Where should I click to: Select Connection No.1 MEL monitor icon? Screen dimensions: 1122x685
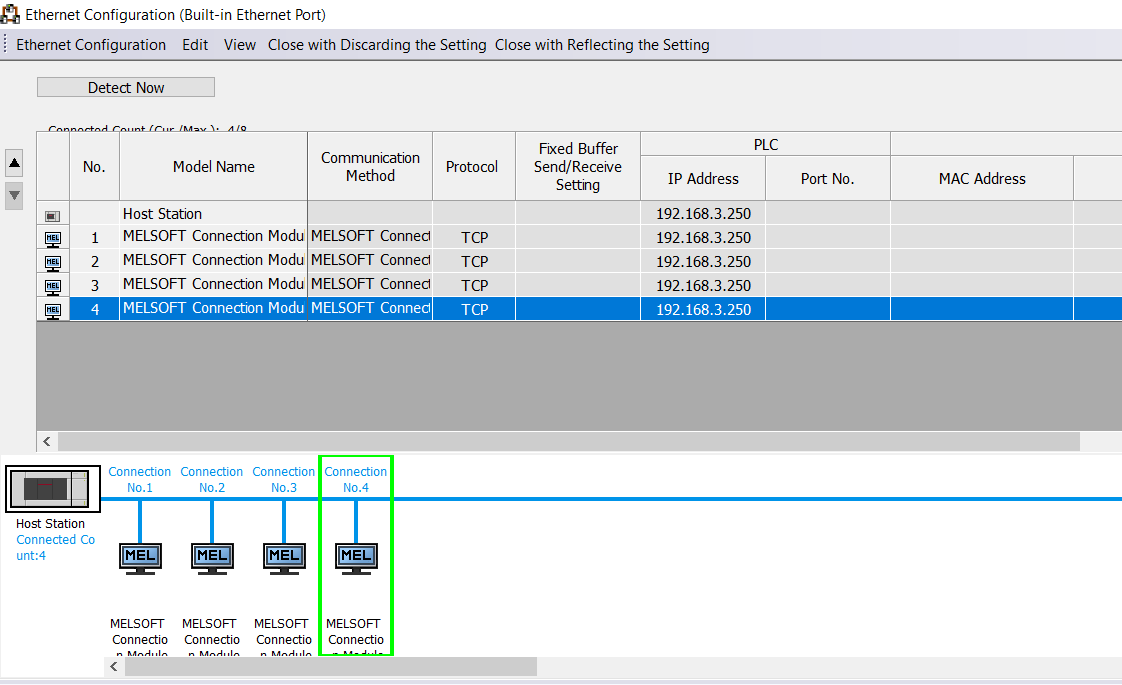(140, 558)
